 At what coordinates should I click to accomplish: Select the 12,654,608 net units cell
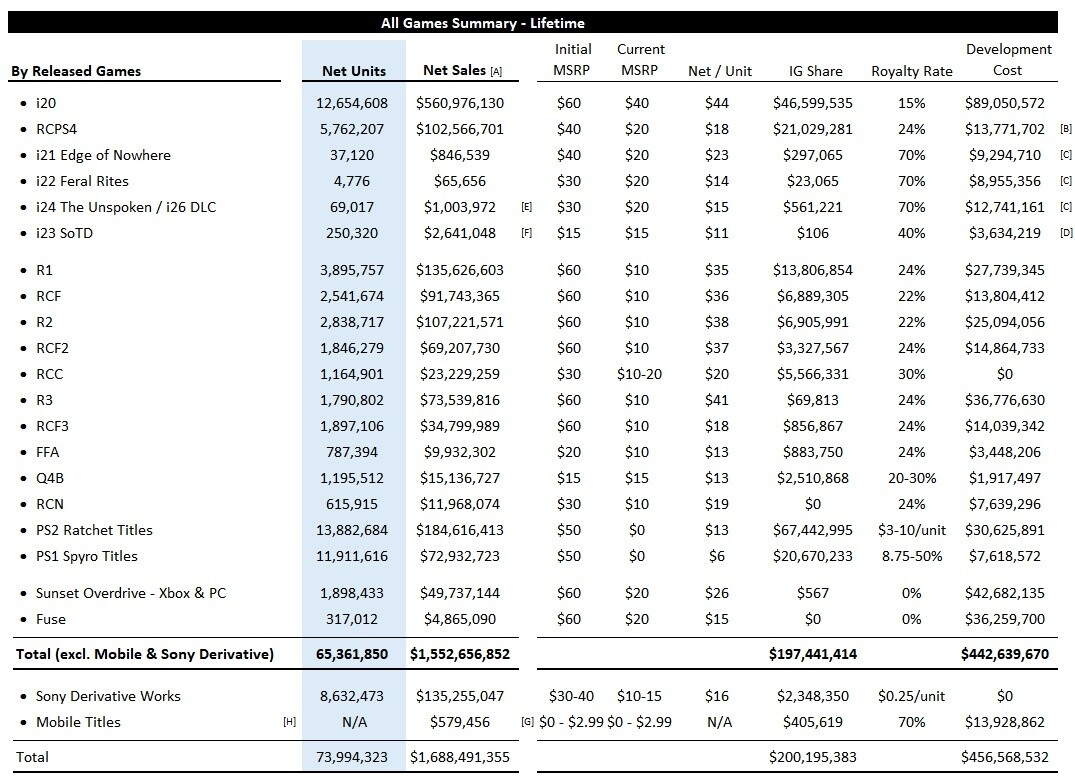[x=351, y=103]
